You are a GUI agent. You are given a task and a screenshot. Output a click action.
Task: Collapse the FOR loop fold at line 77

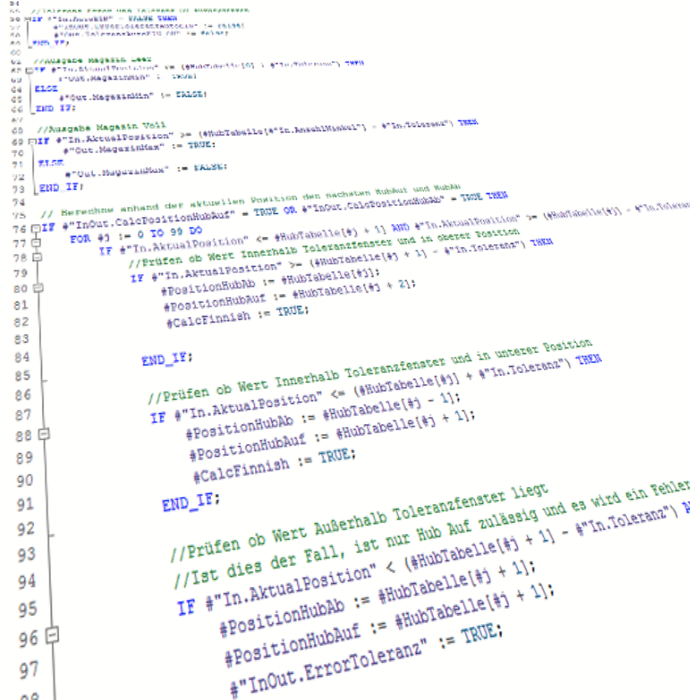(36, 244)
